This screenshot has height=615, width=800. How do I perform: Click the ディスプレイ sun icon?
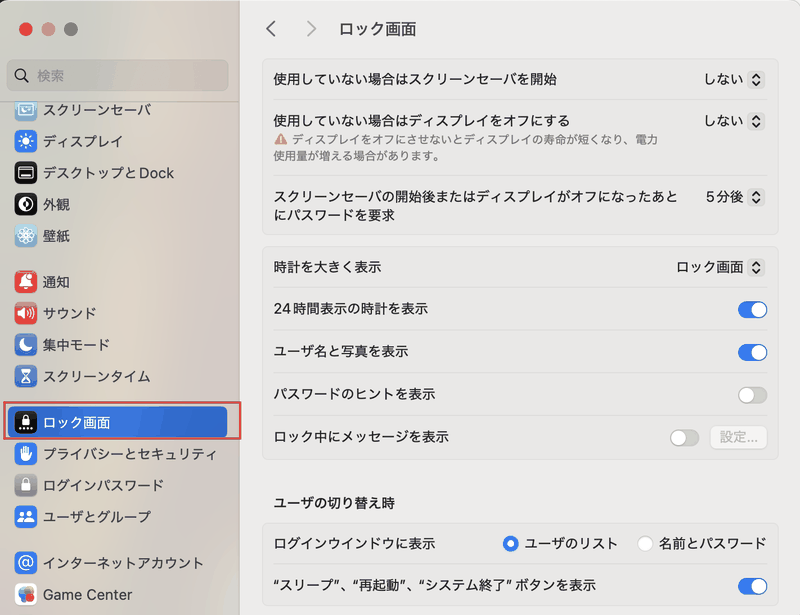(x=26, y=141)
